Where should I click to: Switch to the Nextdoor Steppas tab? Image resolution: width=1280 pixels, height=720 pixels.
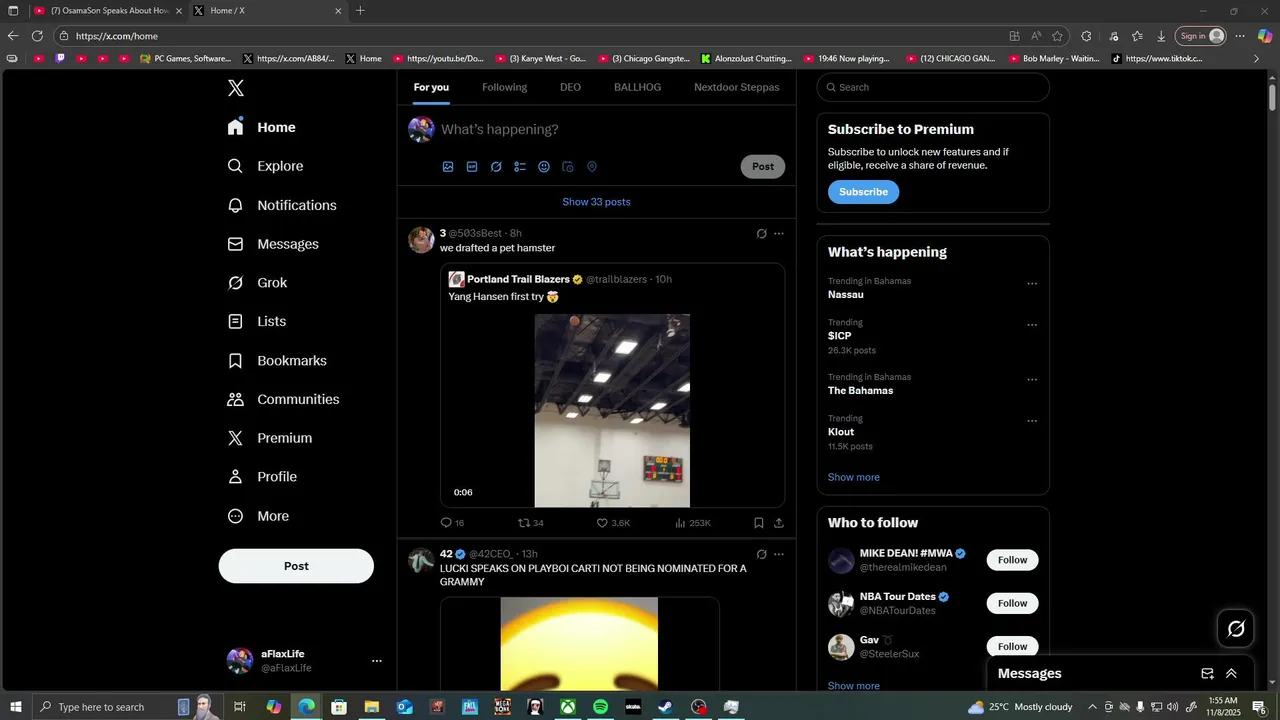737,87
